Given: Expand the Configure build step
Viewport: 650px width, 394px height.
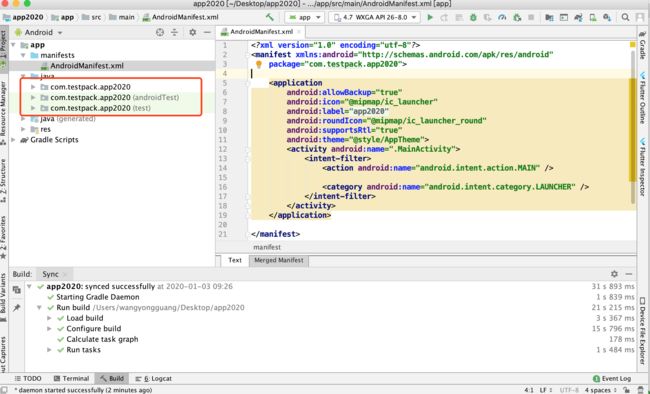Looking at the screenshot, I should coord(49,328).
